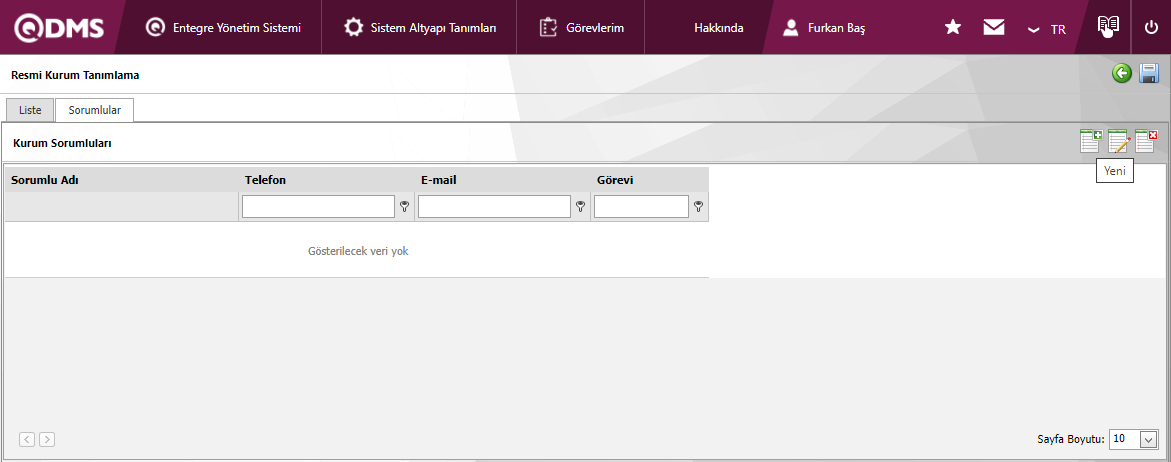This screenshot has height=462, width=1171.
Task: Open the help book icon
Action: click(x=1108, y=26)
